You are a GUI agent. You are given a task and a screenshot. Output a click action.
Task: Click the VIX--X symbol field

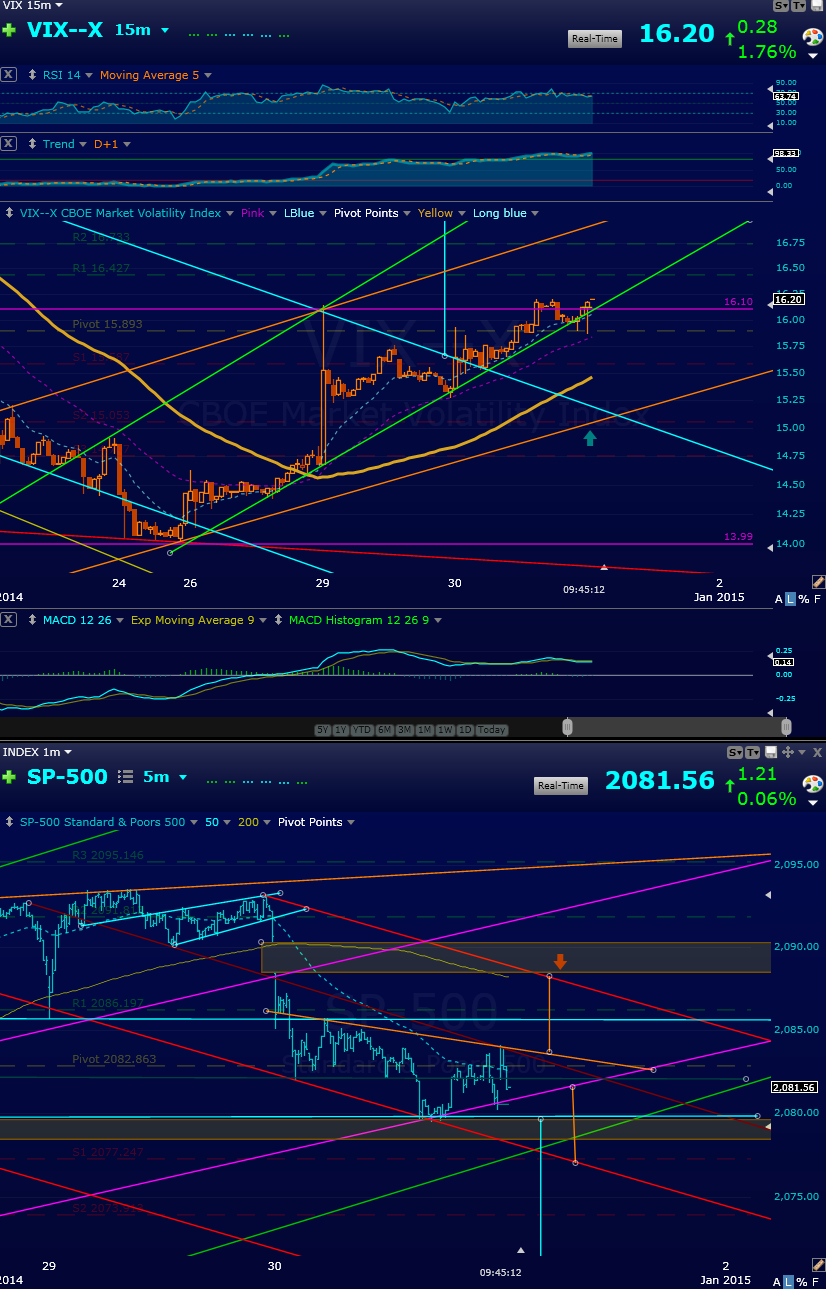coord(65,30)
